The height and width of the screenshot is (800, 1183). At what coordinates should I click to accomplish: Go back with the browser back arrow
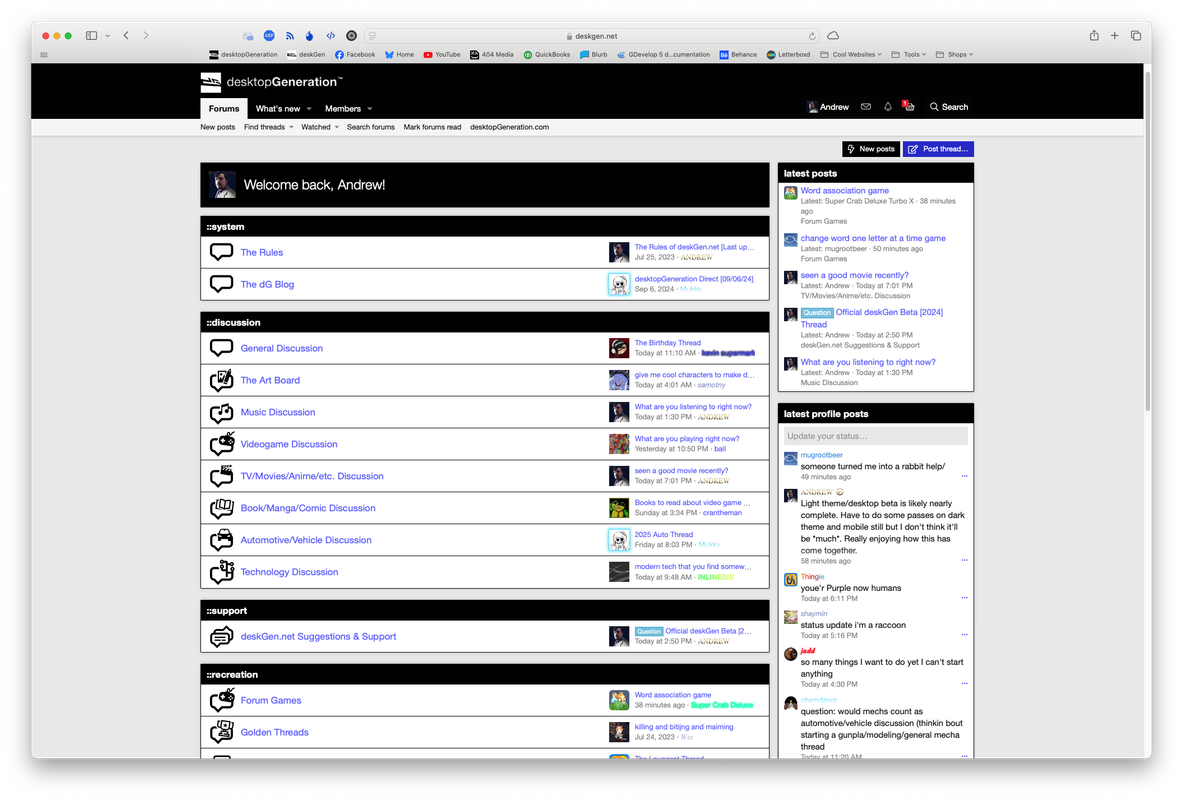pyautogui.click(x=126, y=35)
